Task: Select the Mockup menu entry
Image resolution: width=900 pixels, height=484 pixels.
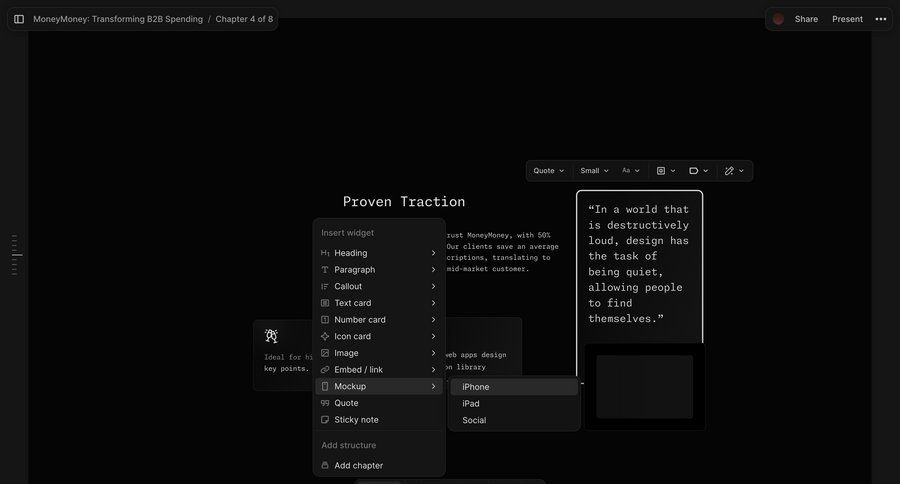Action: pos(379,386)
